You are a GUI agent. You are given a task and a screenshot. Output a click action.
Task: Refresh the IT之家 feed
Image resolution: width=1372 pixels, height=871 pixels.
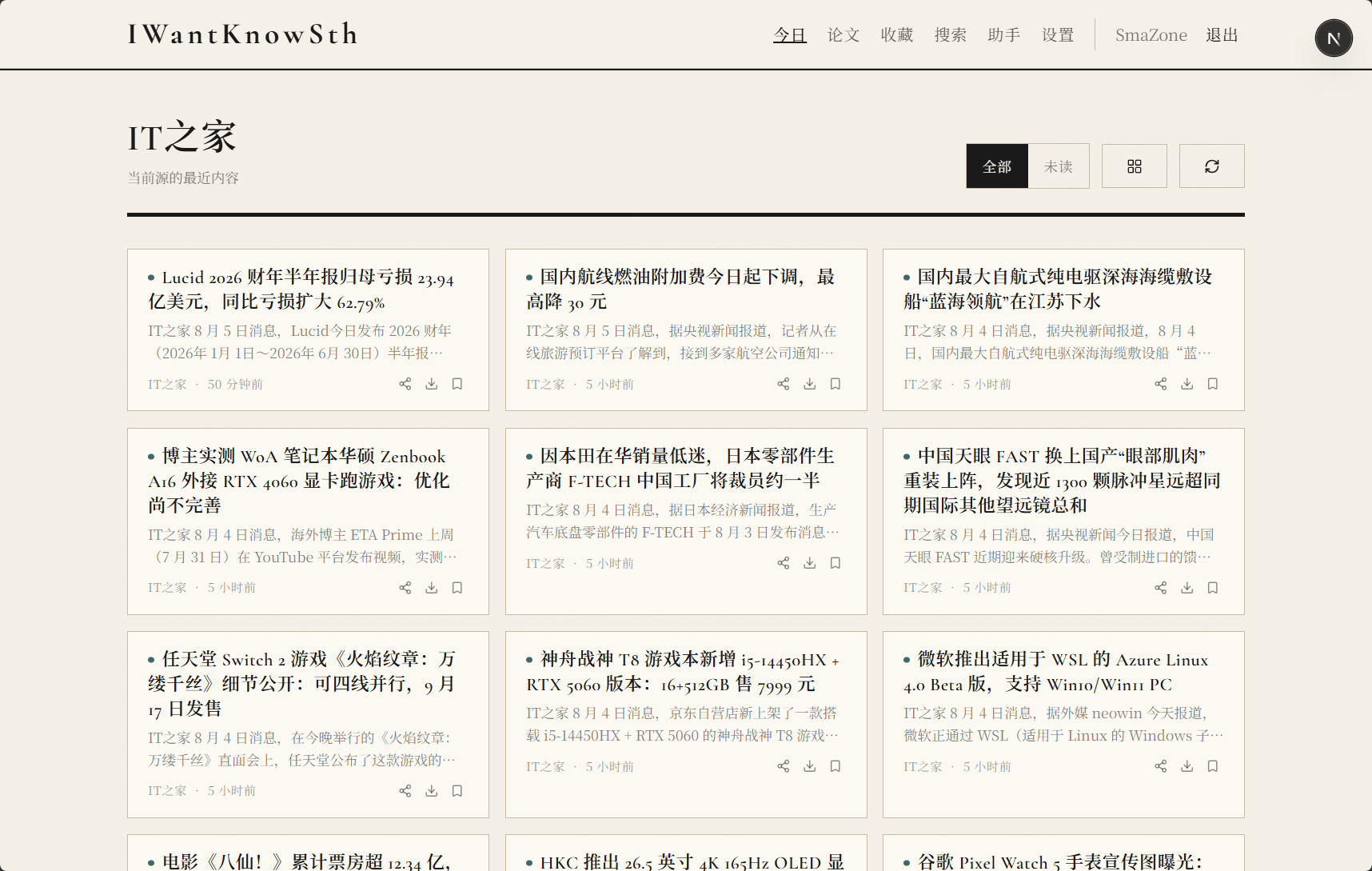1212,166
